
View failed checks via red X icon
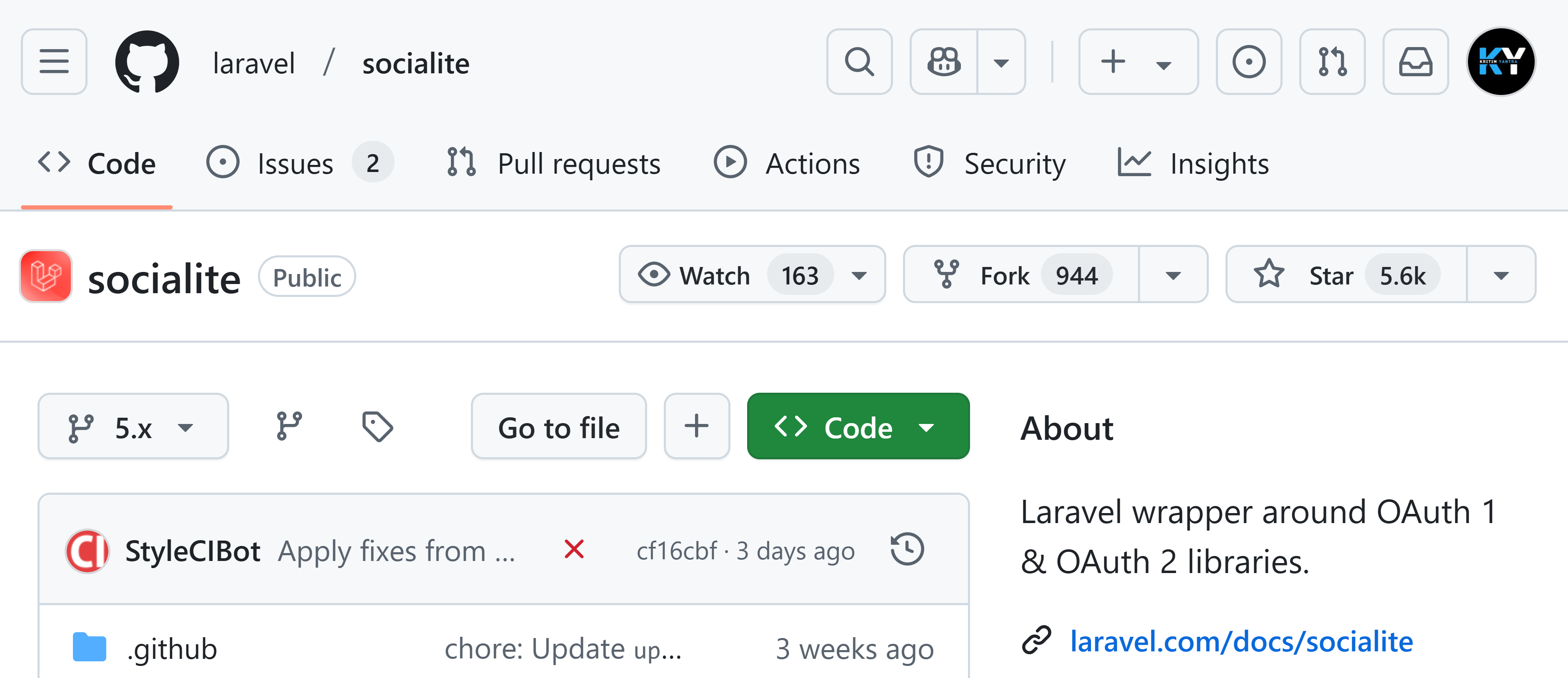point(574,549)
